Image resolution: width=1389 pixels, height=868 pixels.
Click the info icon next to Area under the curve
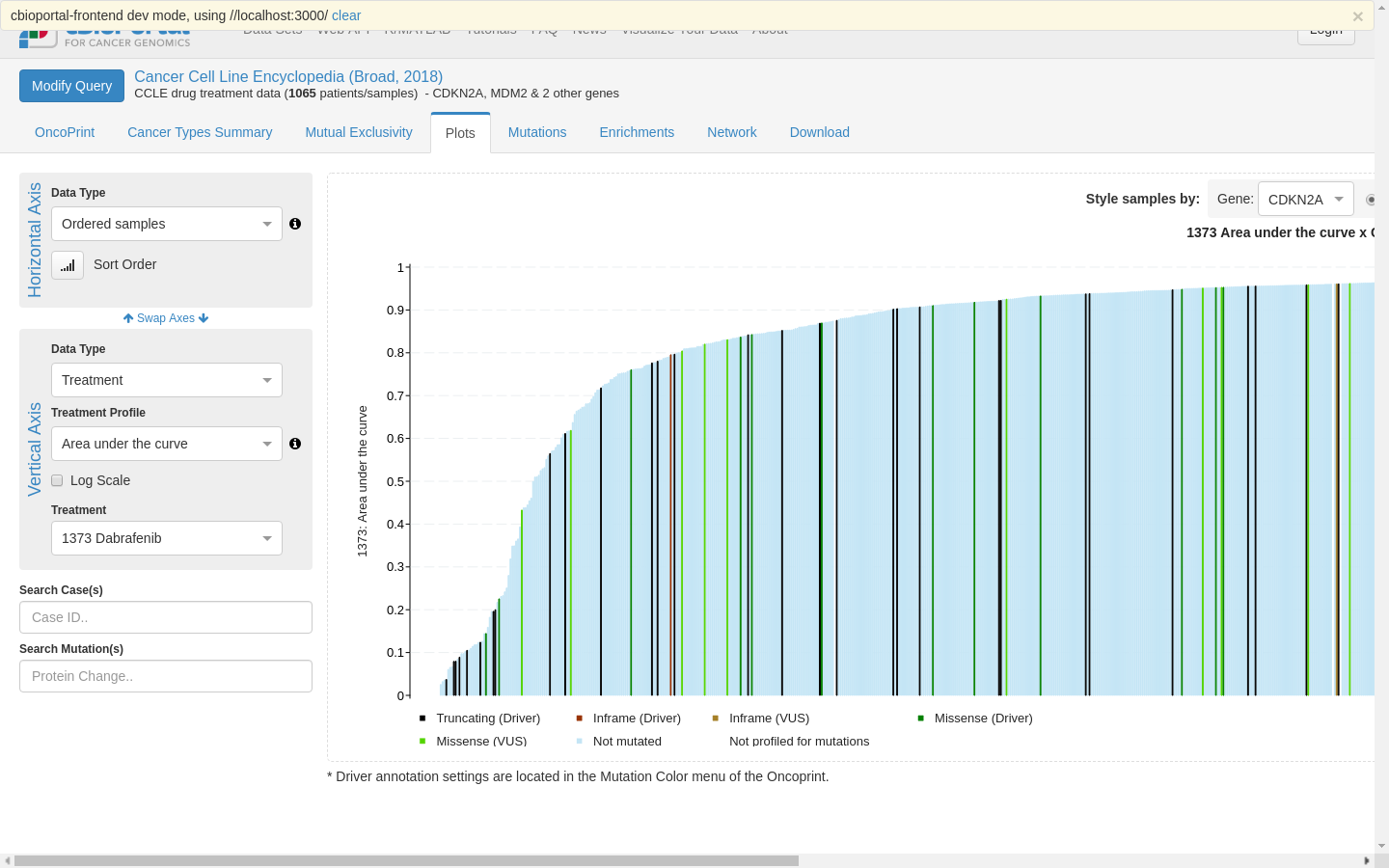(x=295, y=444)
